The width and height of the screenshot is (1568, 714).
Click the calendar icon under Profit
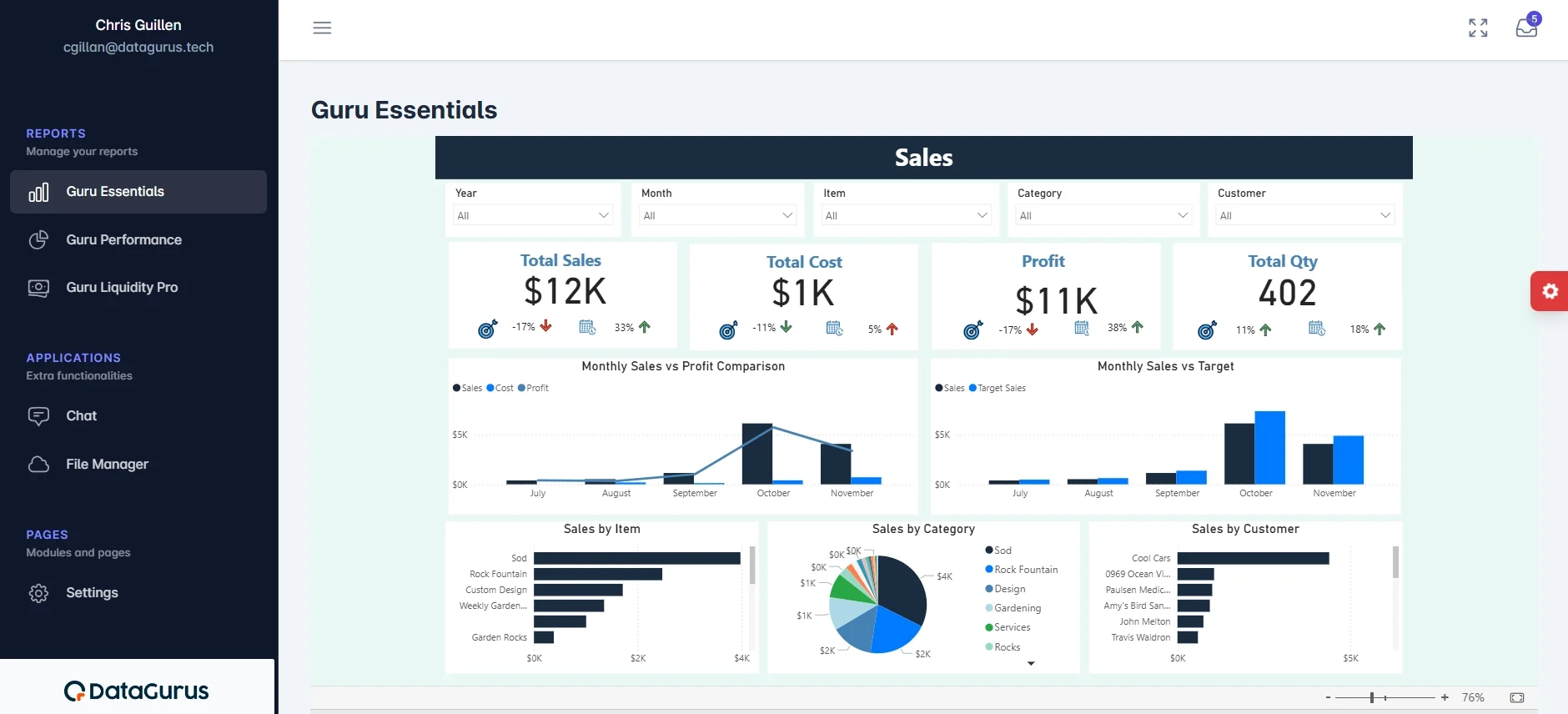[1082, 328]
